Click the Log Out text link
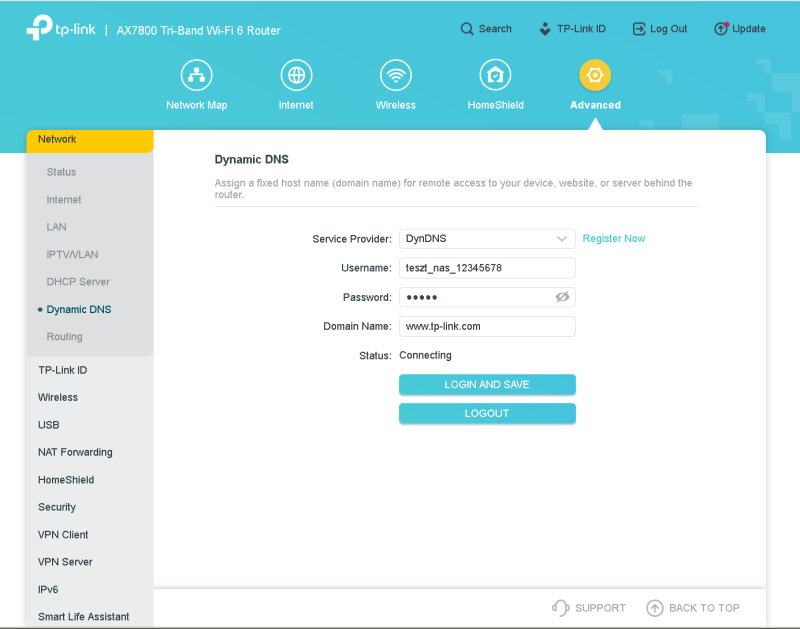This screenshot has width=800, height=629. tap(668, 29)
